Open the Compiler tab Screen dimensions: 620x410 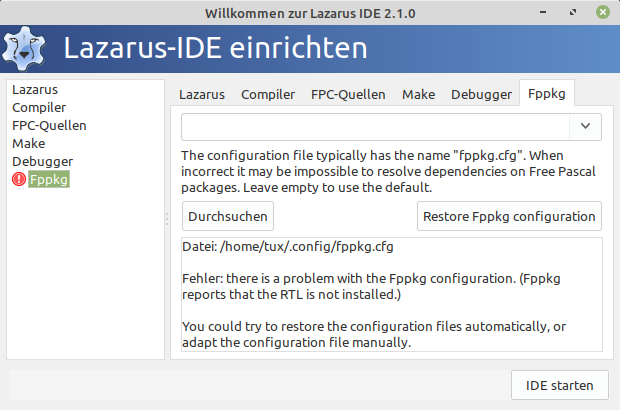coord(268,94)
